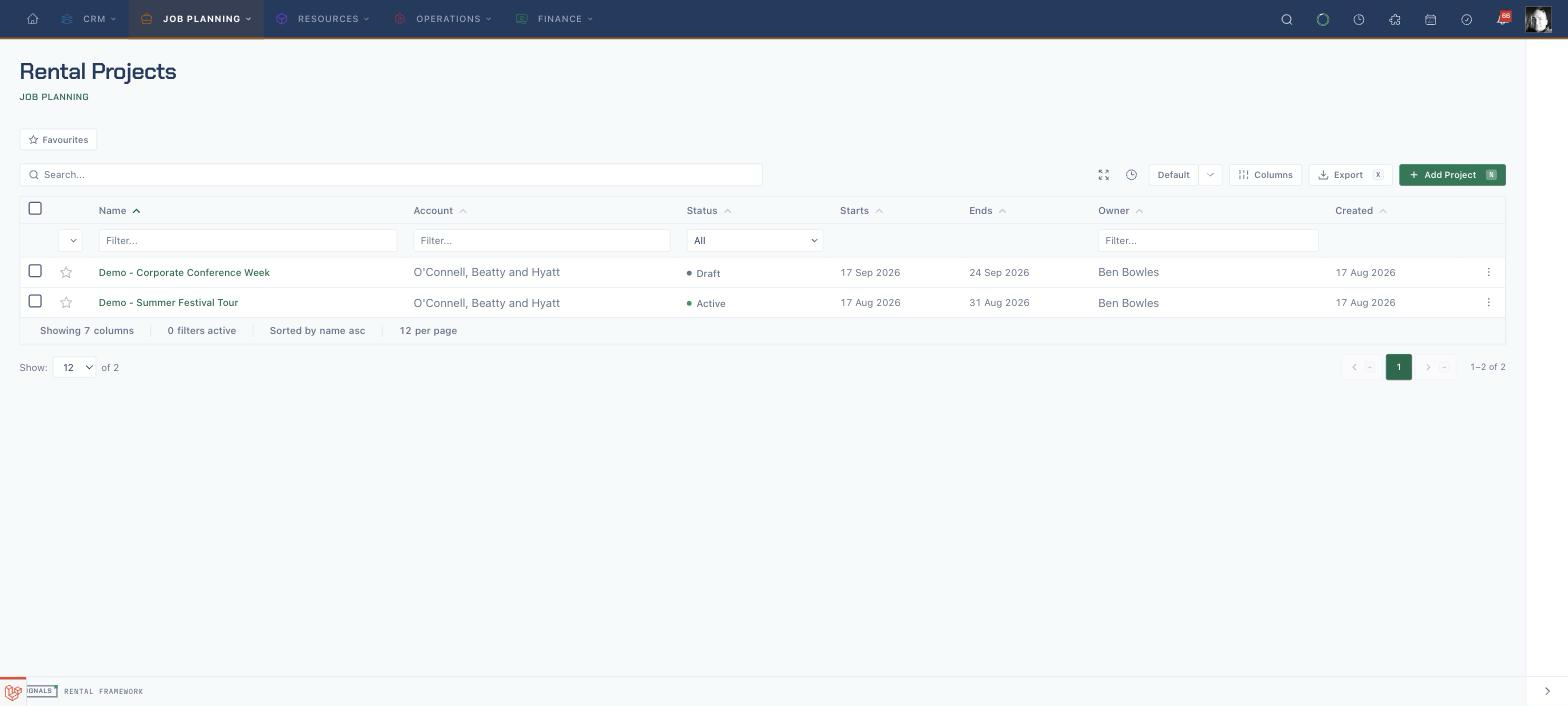The width and height of the screenshot is (1568, 706).
Task: Star the Demo - Summer Festival Tour project
Action: click(66, 302)
